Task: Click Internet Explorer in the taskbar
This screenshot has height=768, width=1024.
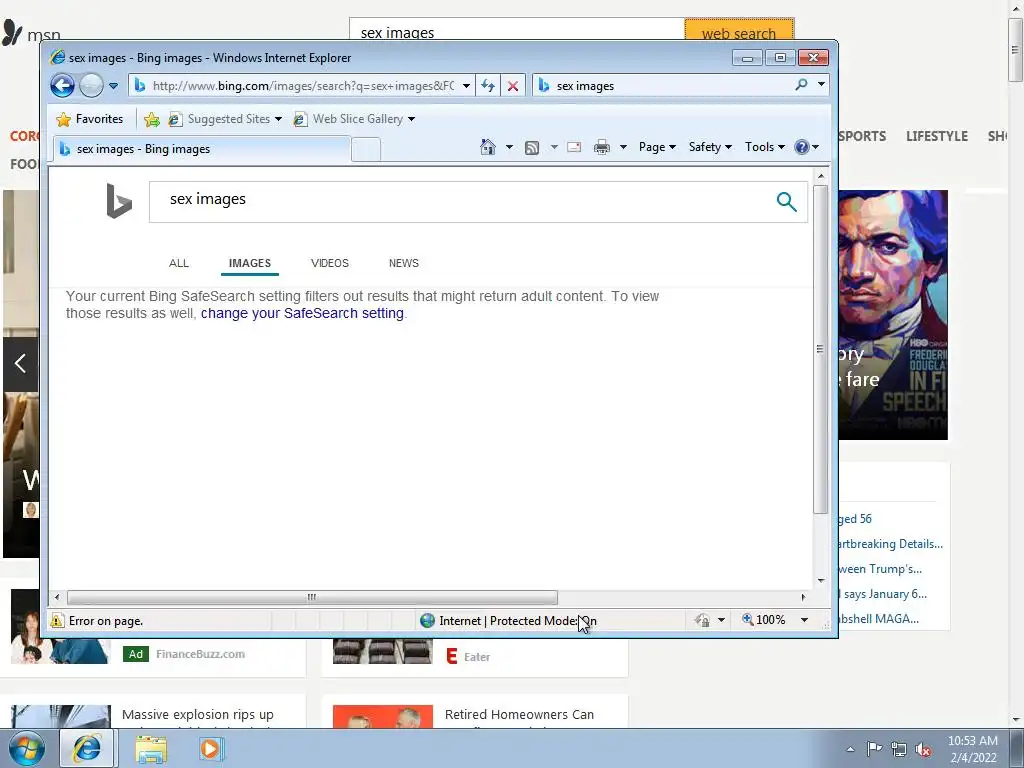Action: 87,748
